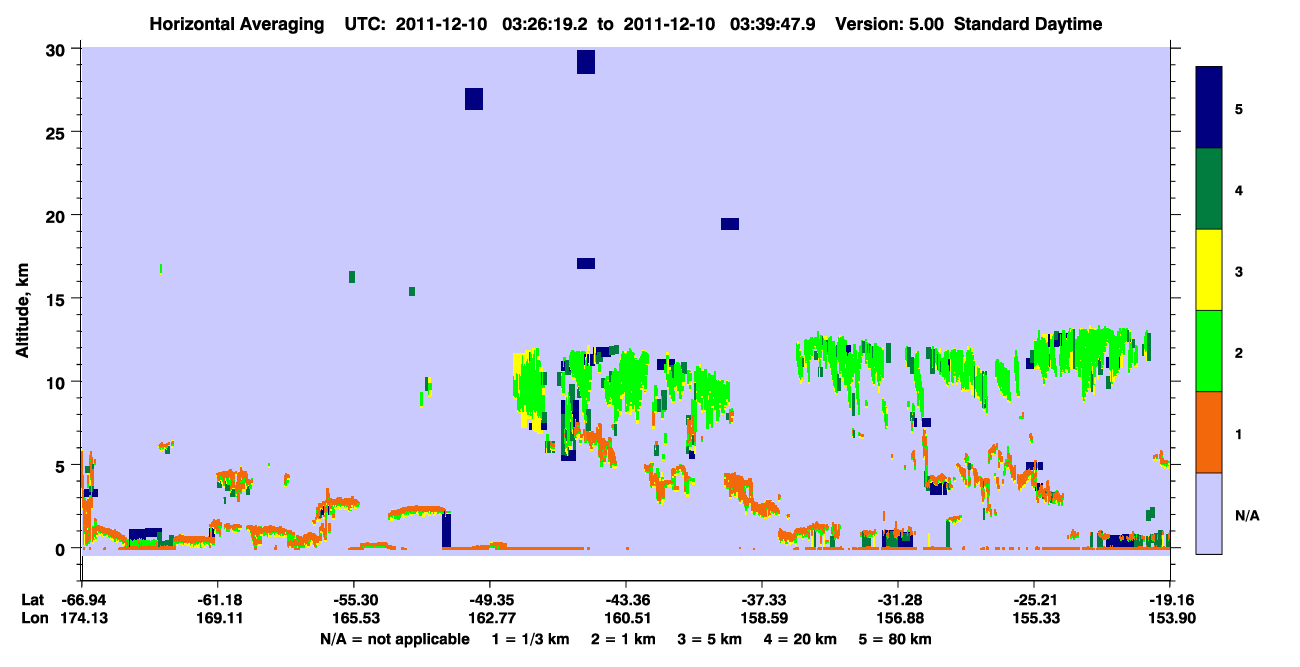1300x667 pixels.
Task: Click the dark blue block near 19.5 km altitude
Action: pyautogui.click(x=730, y=224)
